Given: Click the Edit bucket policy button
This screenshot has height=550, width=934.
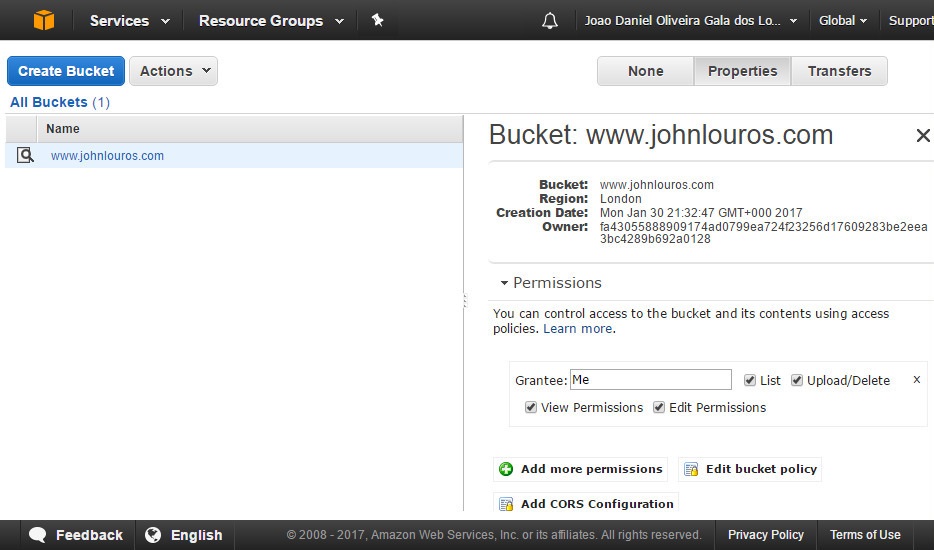Looking at the screenshot, I should click(x=751, y=469).
